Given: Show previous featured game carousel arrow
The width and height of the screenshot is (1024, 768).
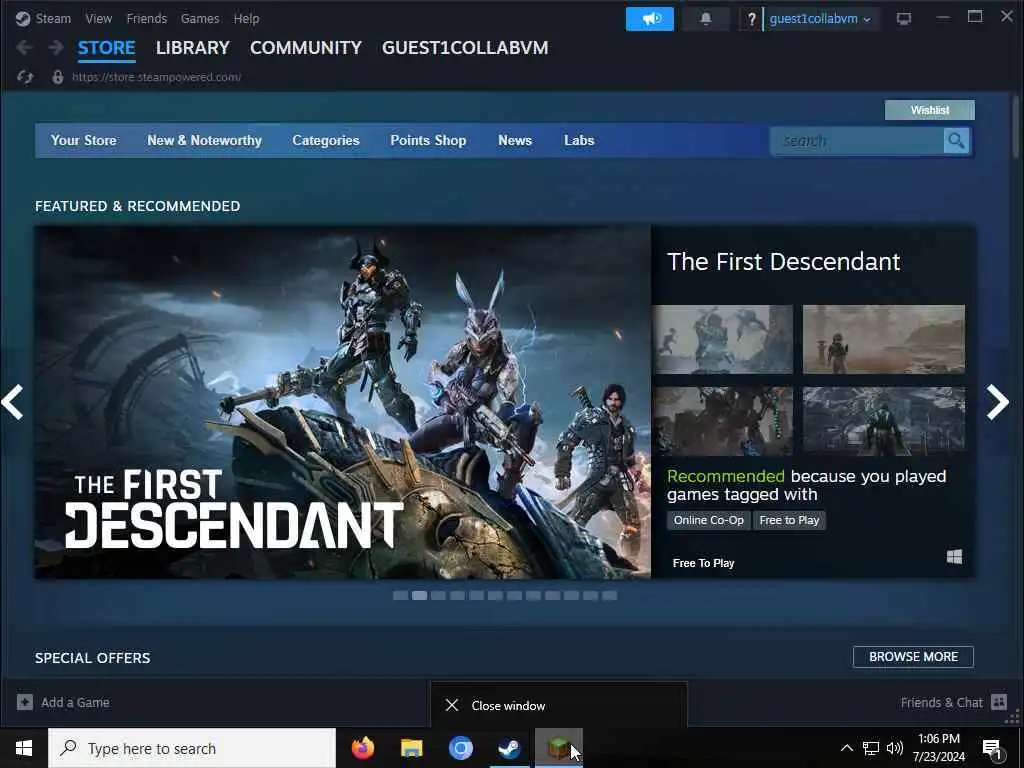Looking at the screenshot, I should coord(12,402).
